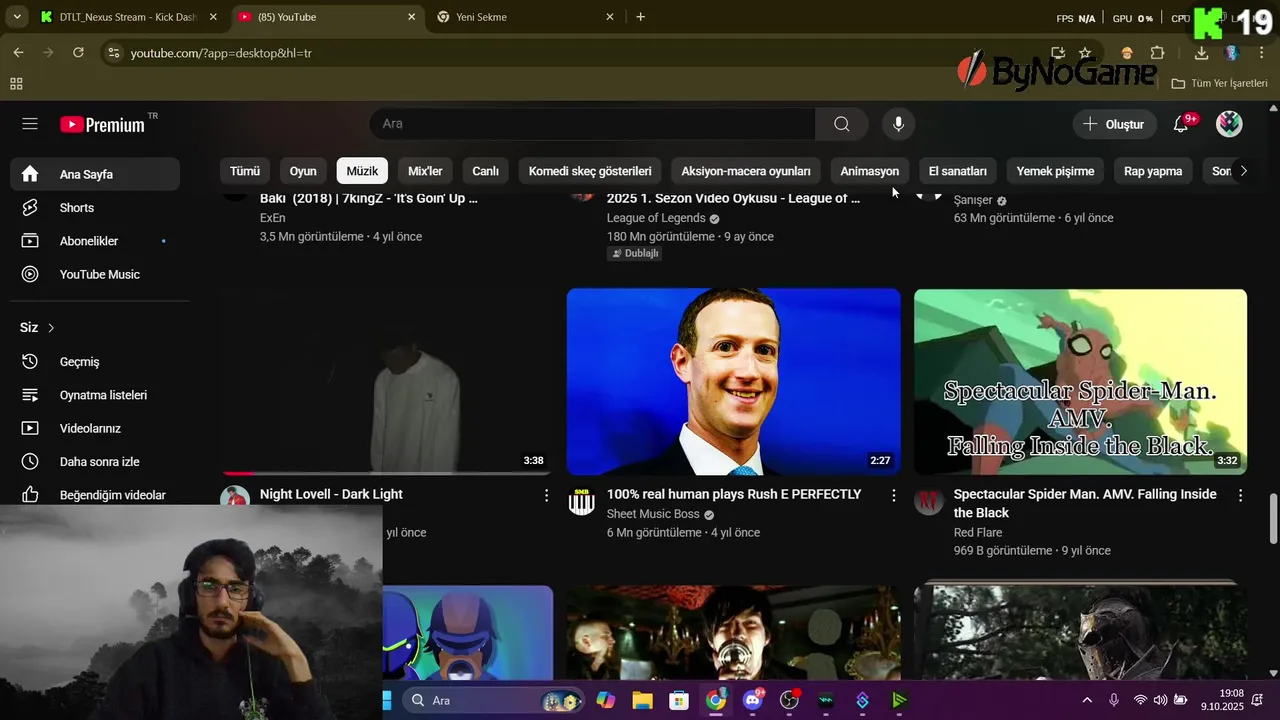1280x720 pixels.
Task: Open the Chrome downloads icon
Action: point(1202,52)
